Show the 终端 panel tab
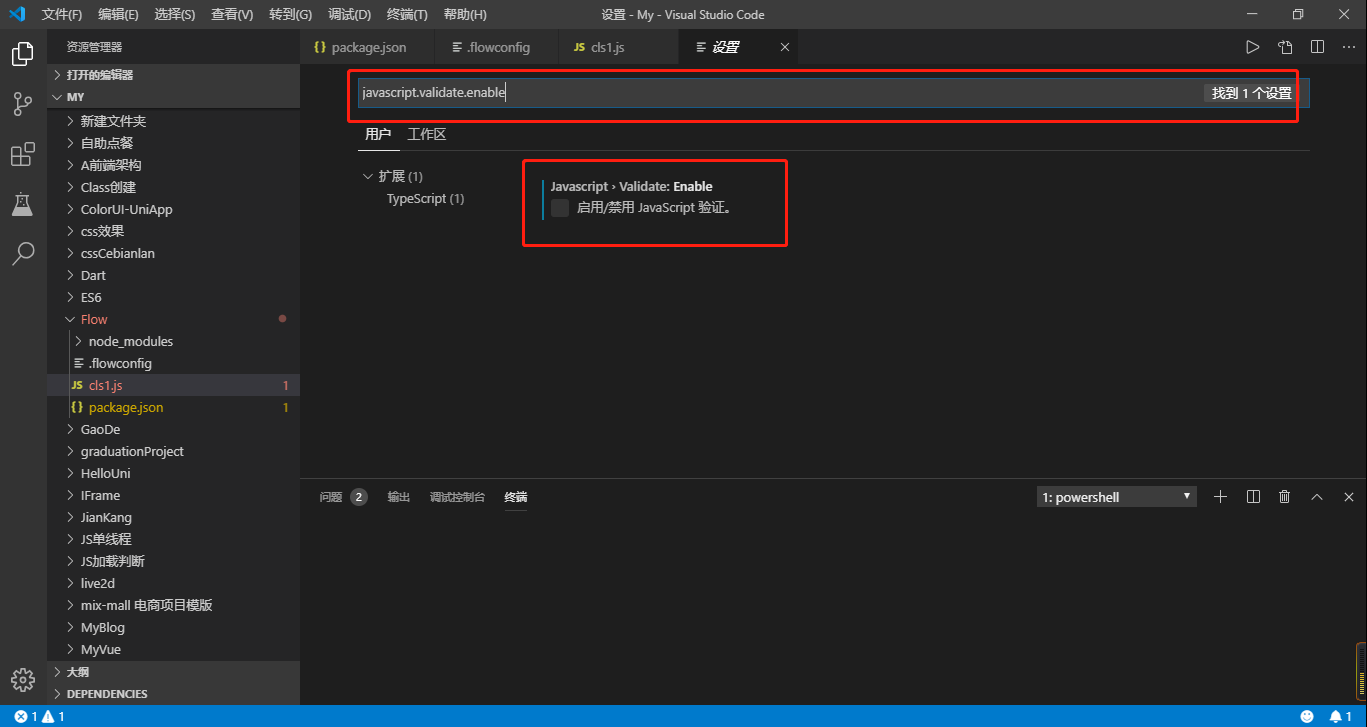The image size is (1367, 727). (516, 497)
